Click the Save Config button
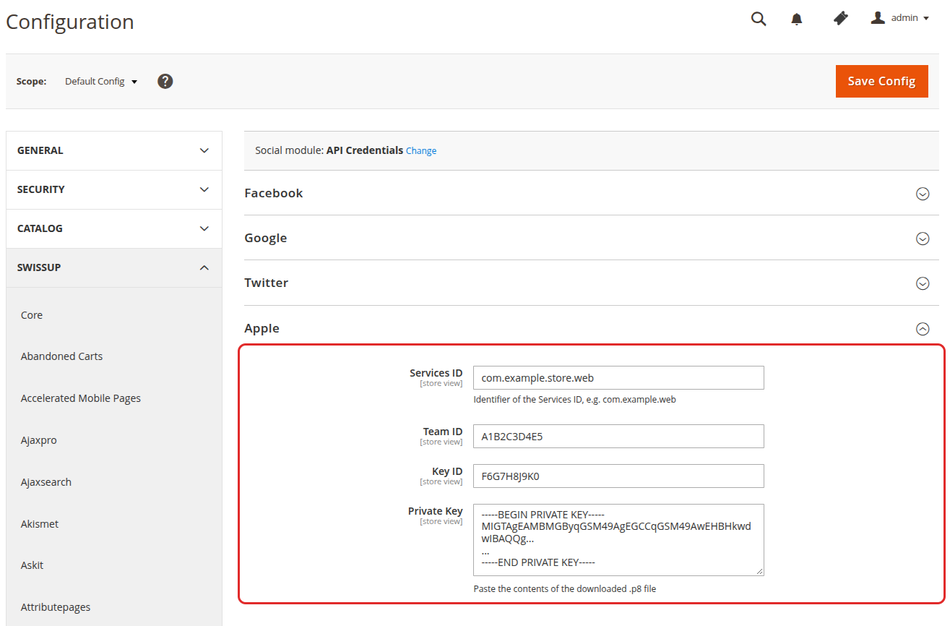Viewport: 950px width, 626px height. (x=882, y=81)
